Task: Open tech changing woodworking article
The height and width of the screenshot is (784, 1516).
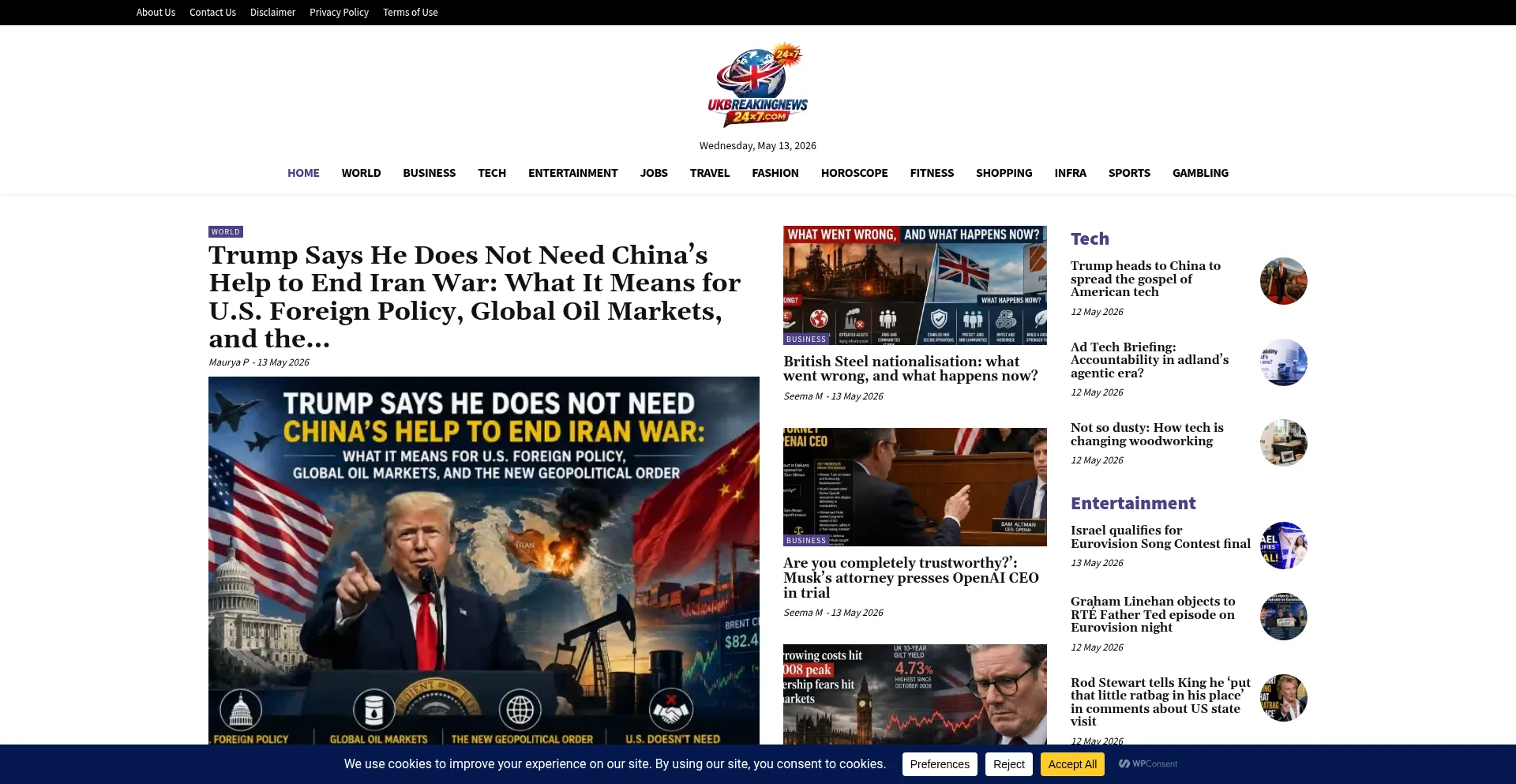Action: (1147, 434)
